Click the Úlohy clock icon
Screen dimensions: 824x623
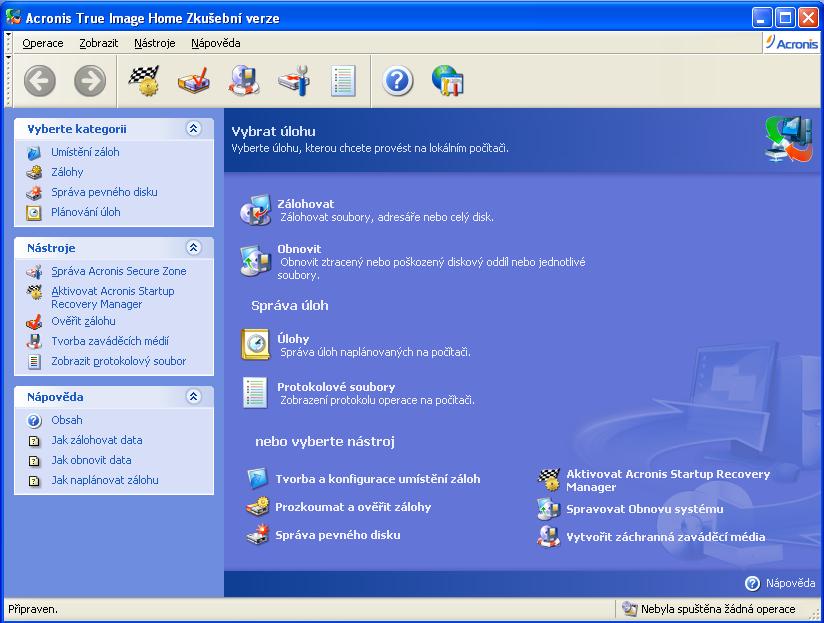click(x=255, y=345)
